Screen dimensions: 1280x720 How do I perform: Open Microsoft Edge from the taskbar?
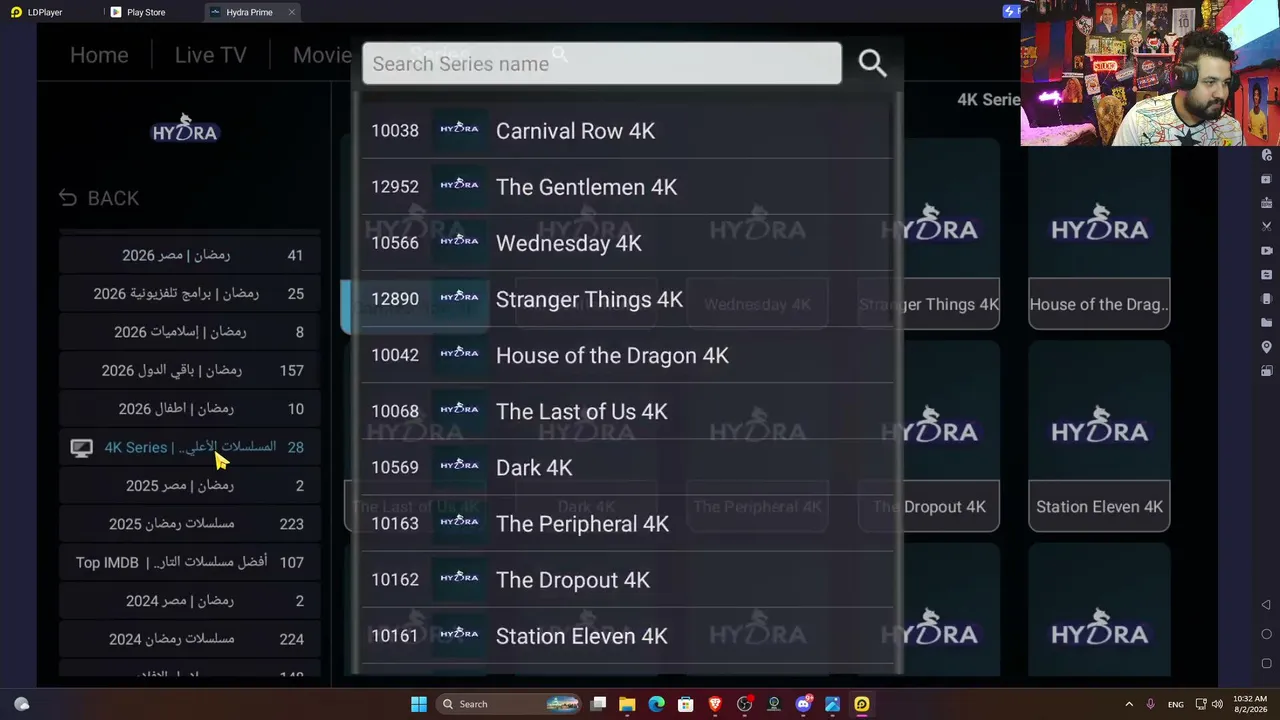pyautogui.click(x=656, y=704)
